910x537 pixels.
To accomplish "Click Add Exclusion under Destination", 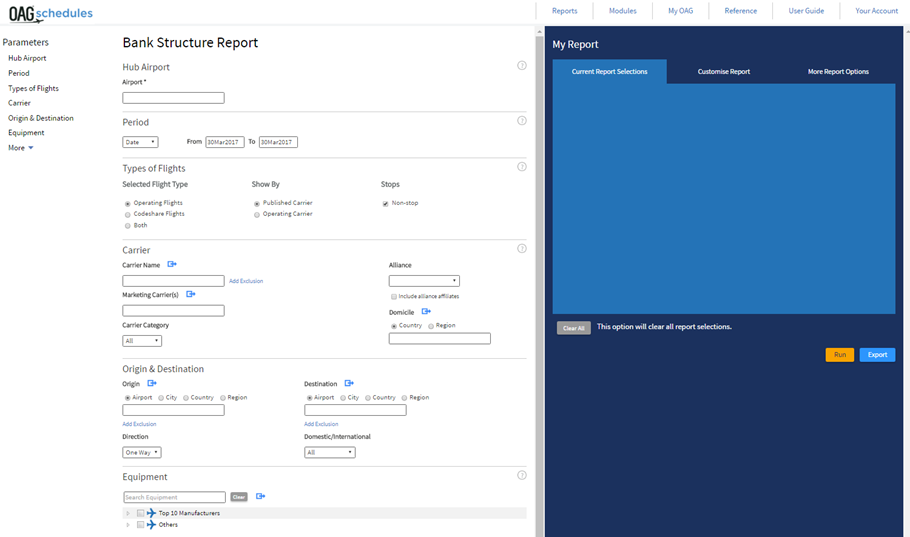I will tap(321, 424).
